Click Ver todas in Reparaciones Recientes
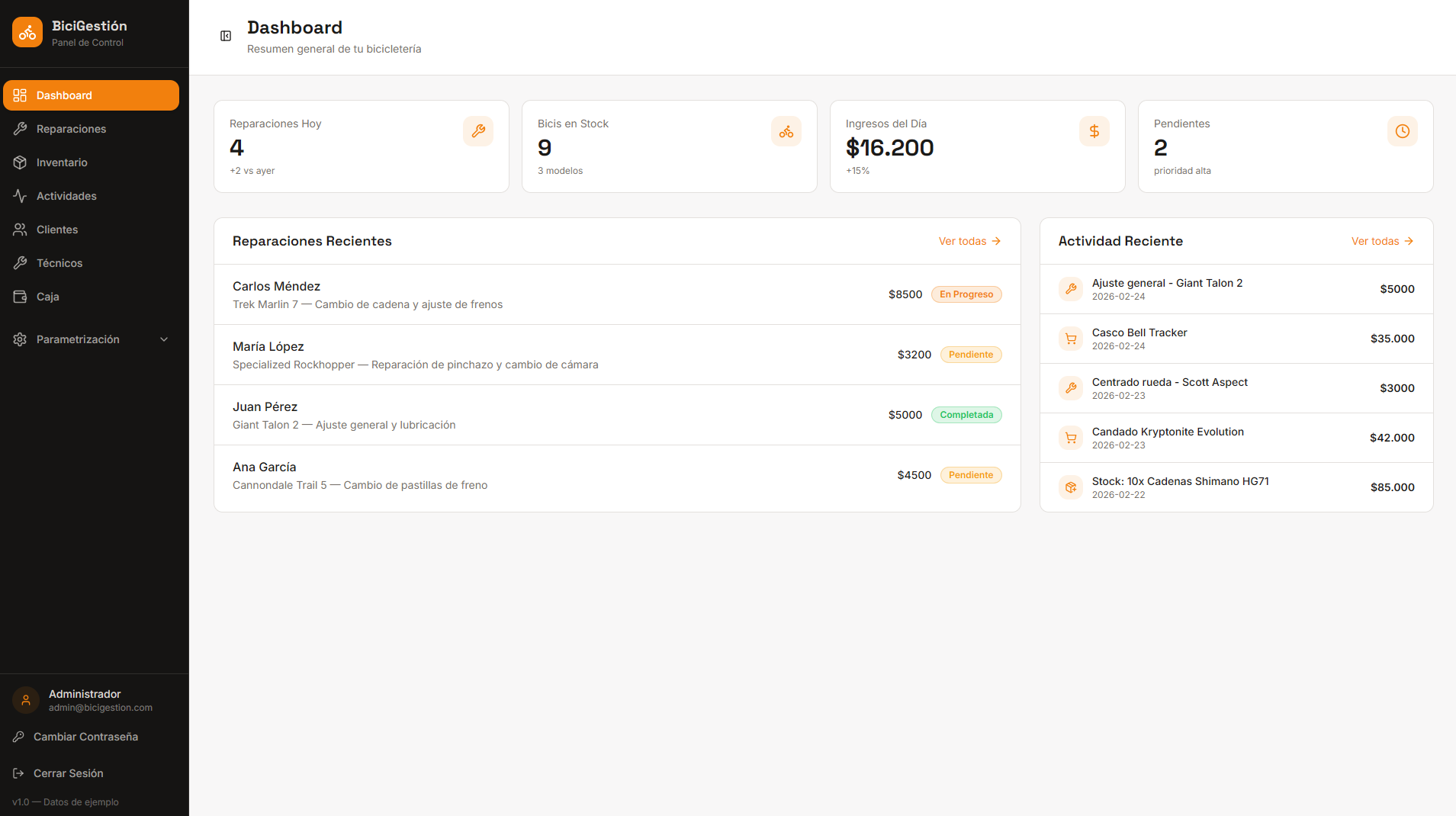Viewport: 1456px width, 816px height. click(x=969, y=241)
